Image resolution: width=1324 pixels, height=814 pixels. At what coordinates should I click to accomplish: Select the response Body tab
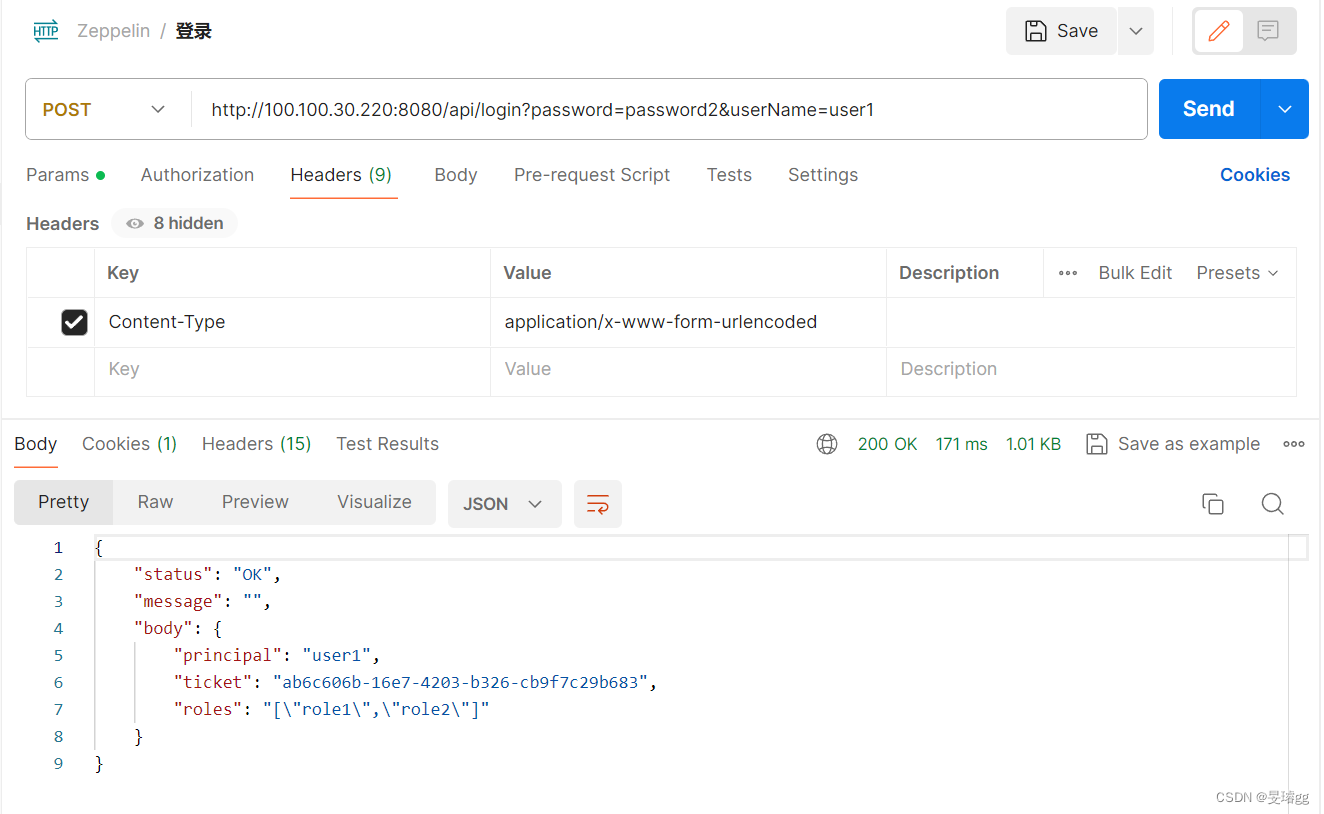tap(36, 444)
